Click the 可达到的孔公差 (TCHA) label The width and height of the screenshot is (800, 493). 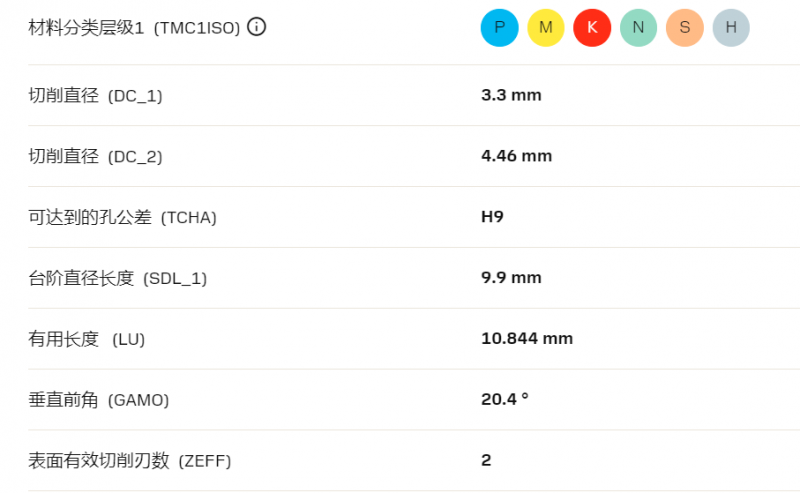point(122,217)
